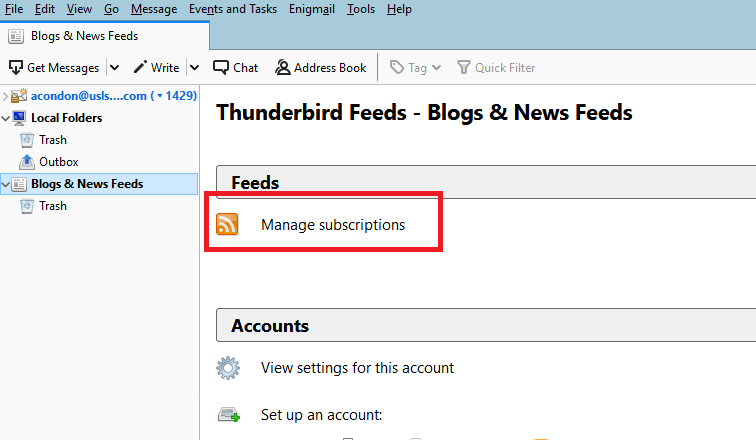Collapse the Local Folders tree
The height and width of the screenshot is (440, 756).
pyautogui.click(x=6, y=118)
